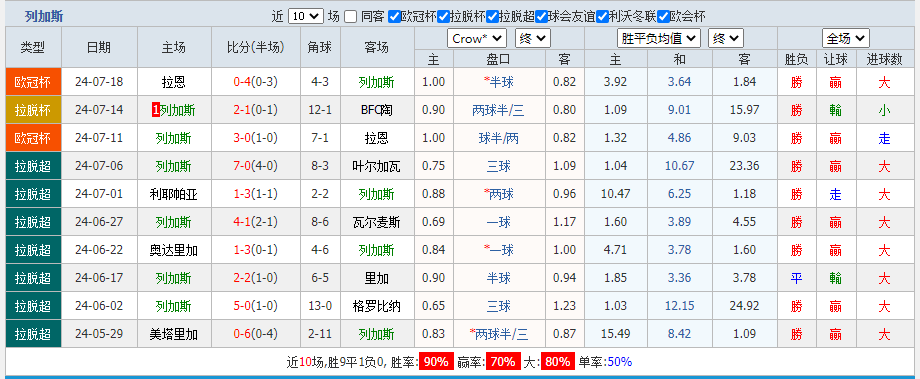
Task: Click the 球半/两 handicap cell
Action: (499, 138)
